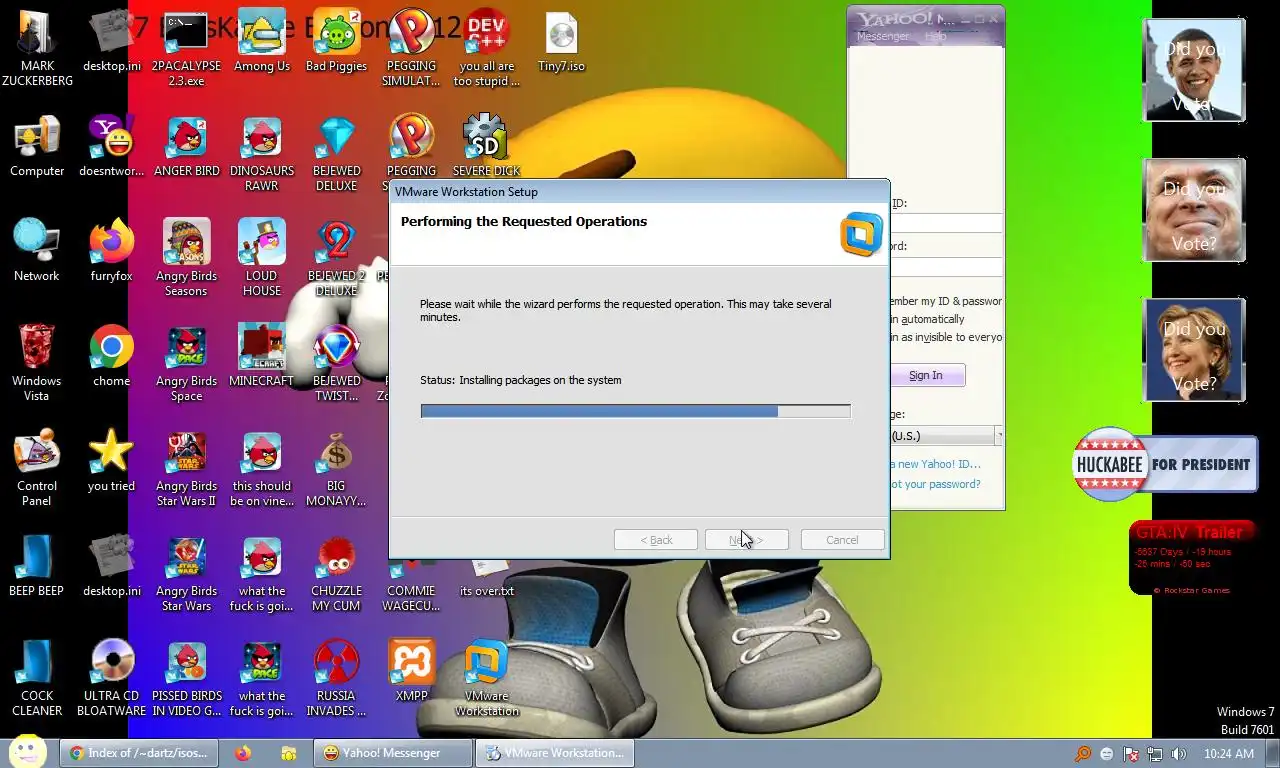
Task: Open the Help menu in Yahoo! Messenger
Action: (936, 36)
